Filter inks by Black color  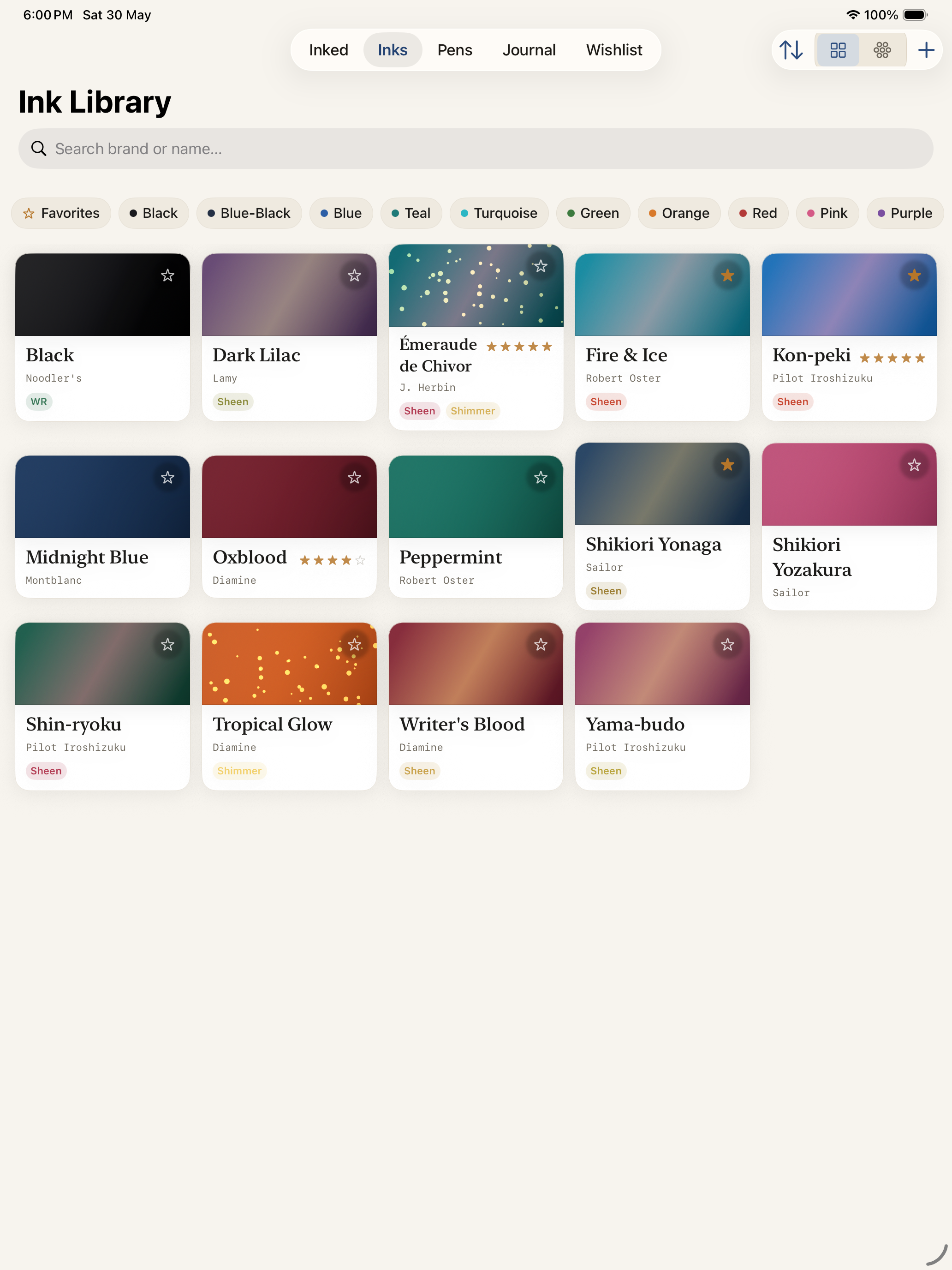(x=154, y=213)
